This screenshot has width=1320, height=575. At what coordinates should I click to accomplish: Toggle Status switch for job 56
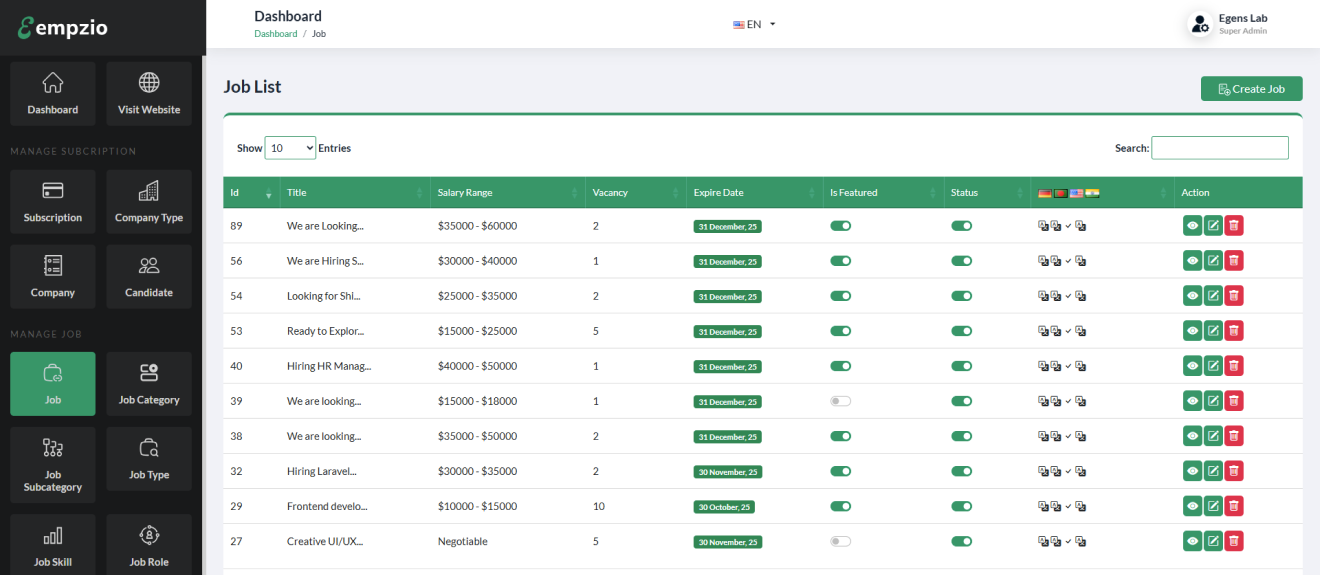962,261
